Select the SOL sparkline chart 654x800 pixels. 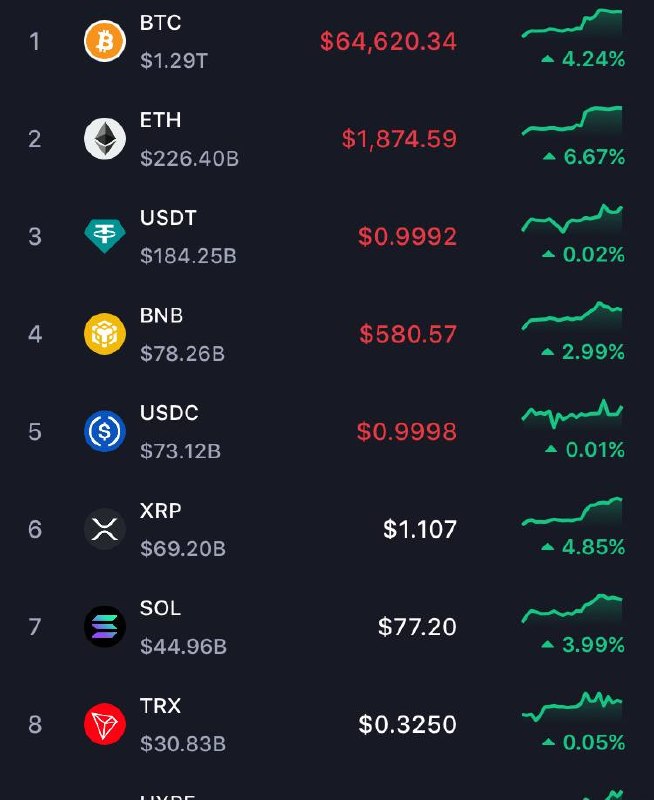pos(572,609)
